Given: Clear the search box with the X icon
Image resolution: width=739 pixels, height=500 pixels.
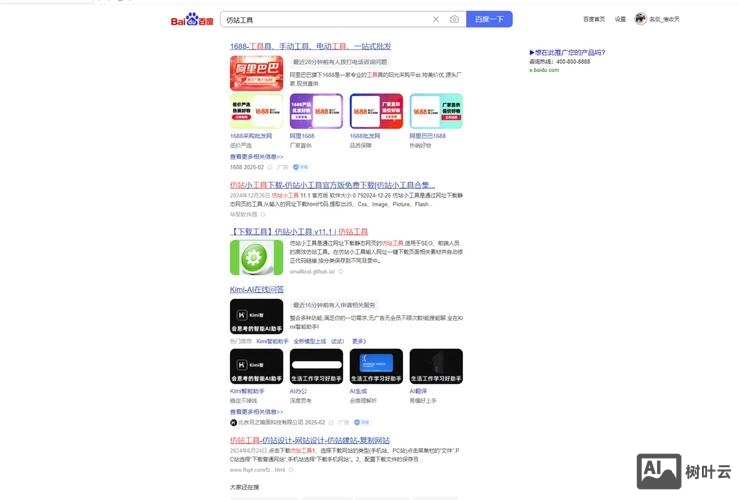Looking at the screenshot, I should click(436, 19).
